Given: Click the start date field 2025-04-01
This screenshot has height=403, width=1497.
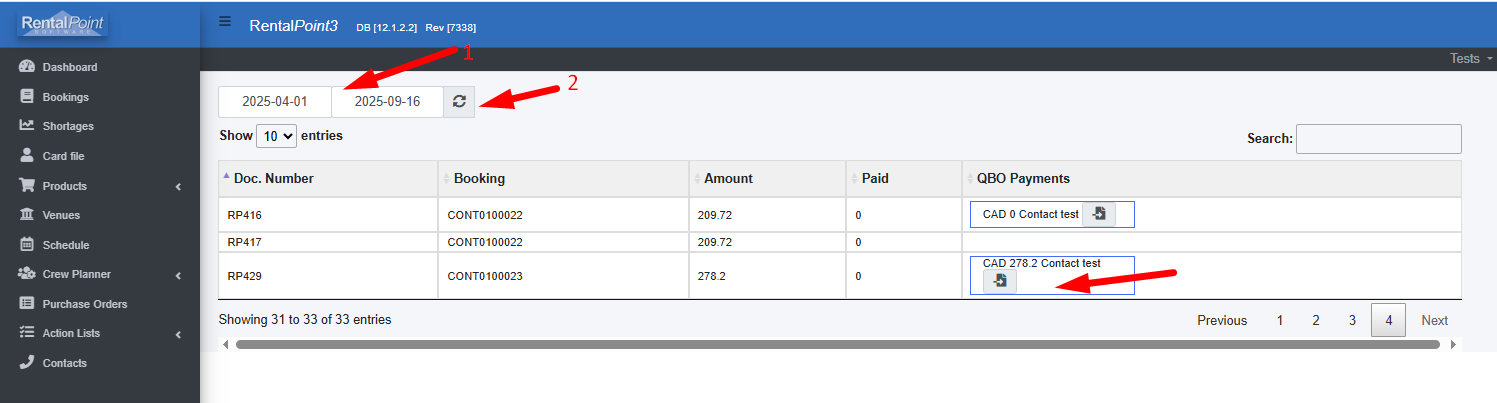Looking at the screenshot, I should [275, 101].
